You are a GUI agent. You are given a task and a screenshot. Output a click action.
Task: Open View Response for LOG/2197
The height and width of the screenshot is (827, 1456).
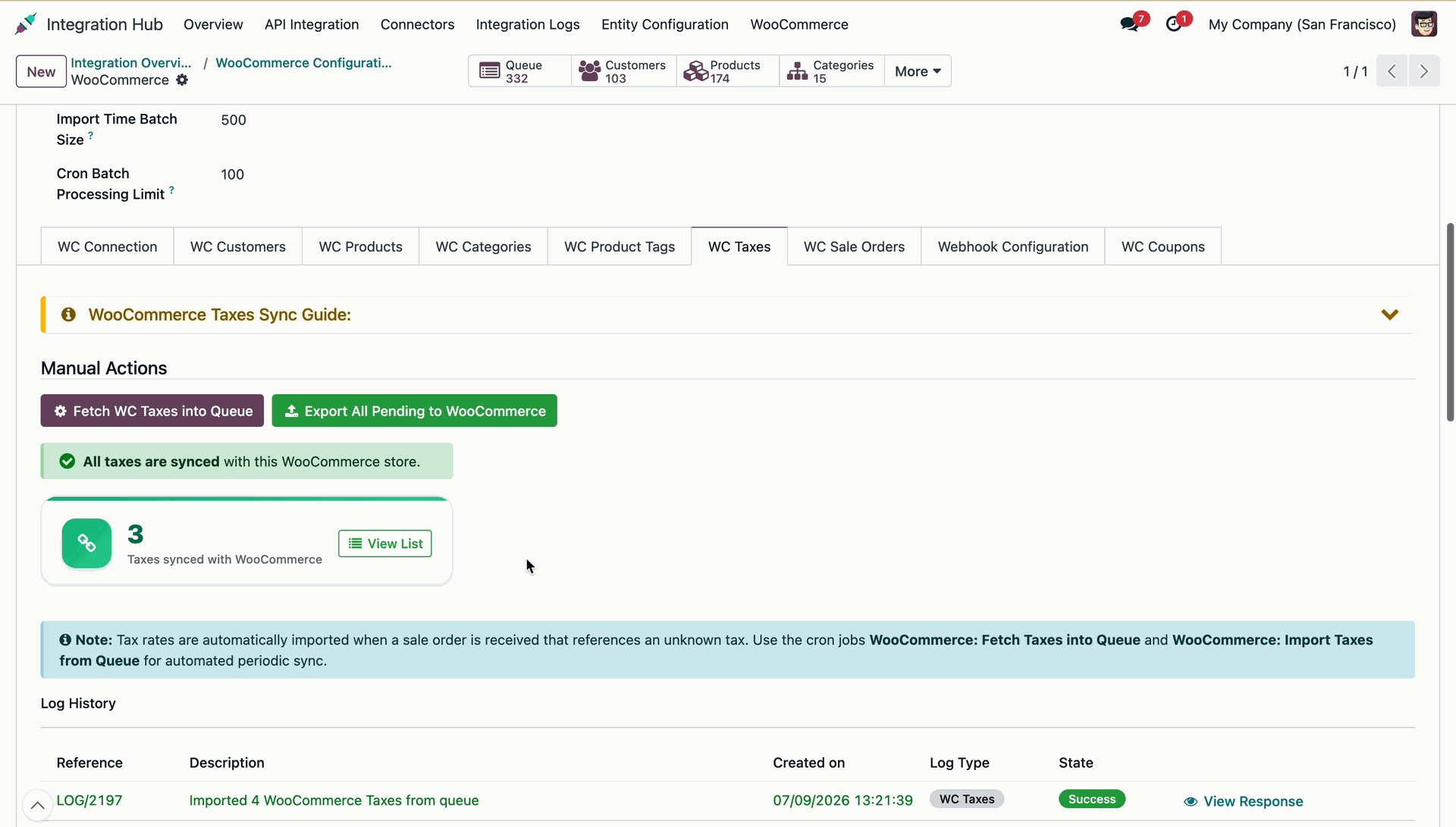(1244, 801)
